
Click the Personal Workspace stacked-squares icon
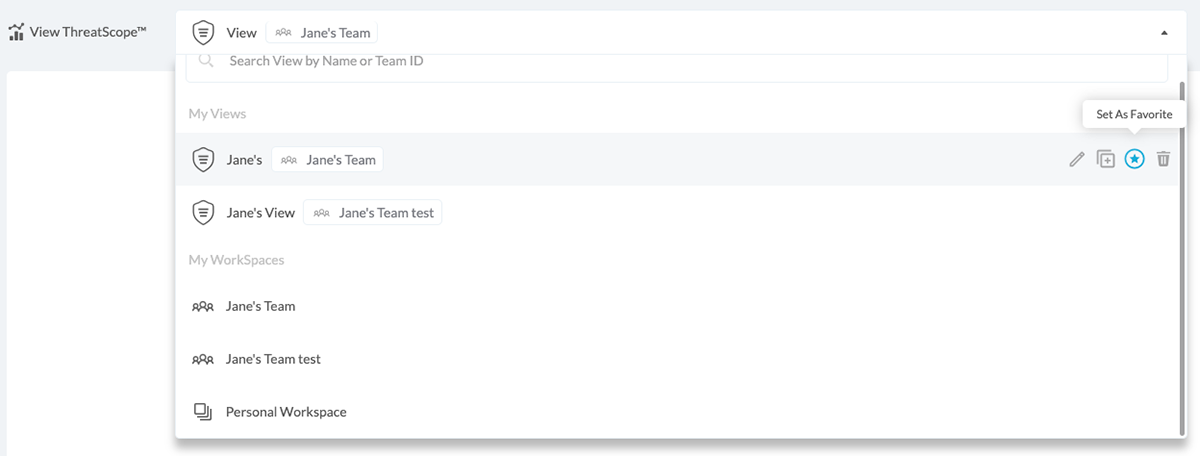pyautogui.click(x=203, y=412)
